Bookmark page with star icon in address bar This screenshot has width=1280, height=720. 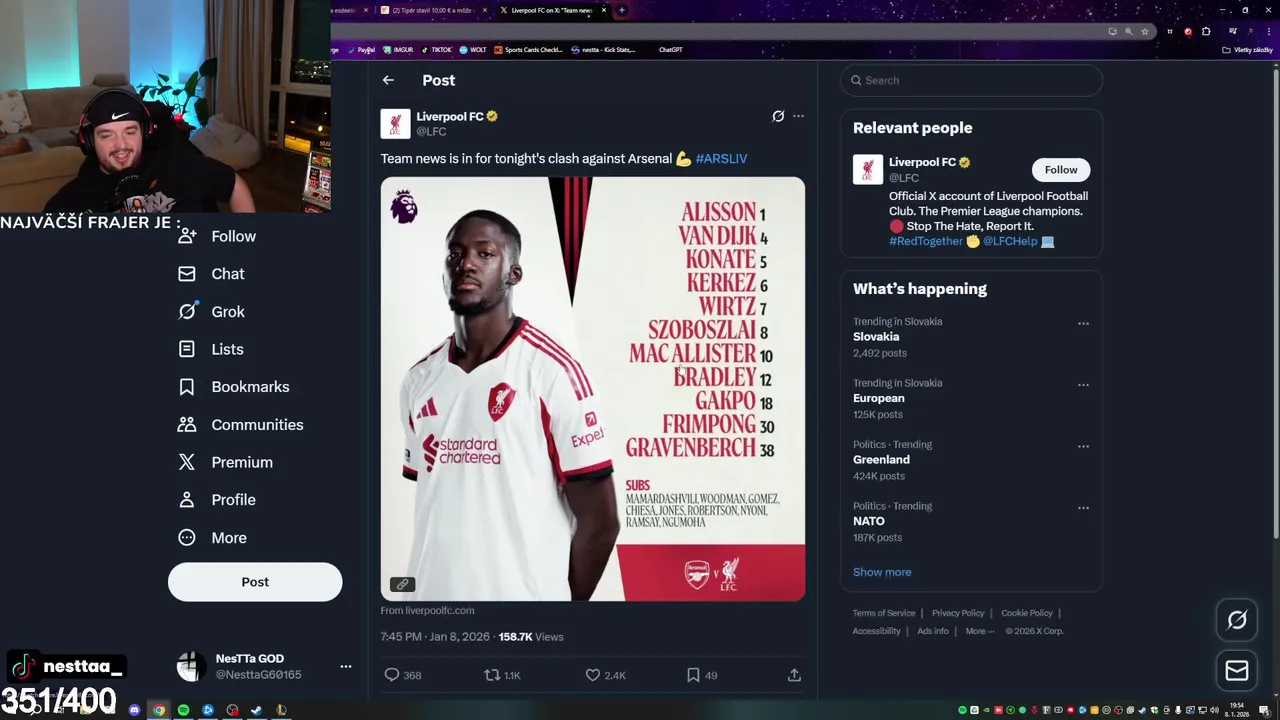[x=1145, y=31]
